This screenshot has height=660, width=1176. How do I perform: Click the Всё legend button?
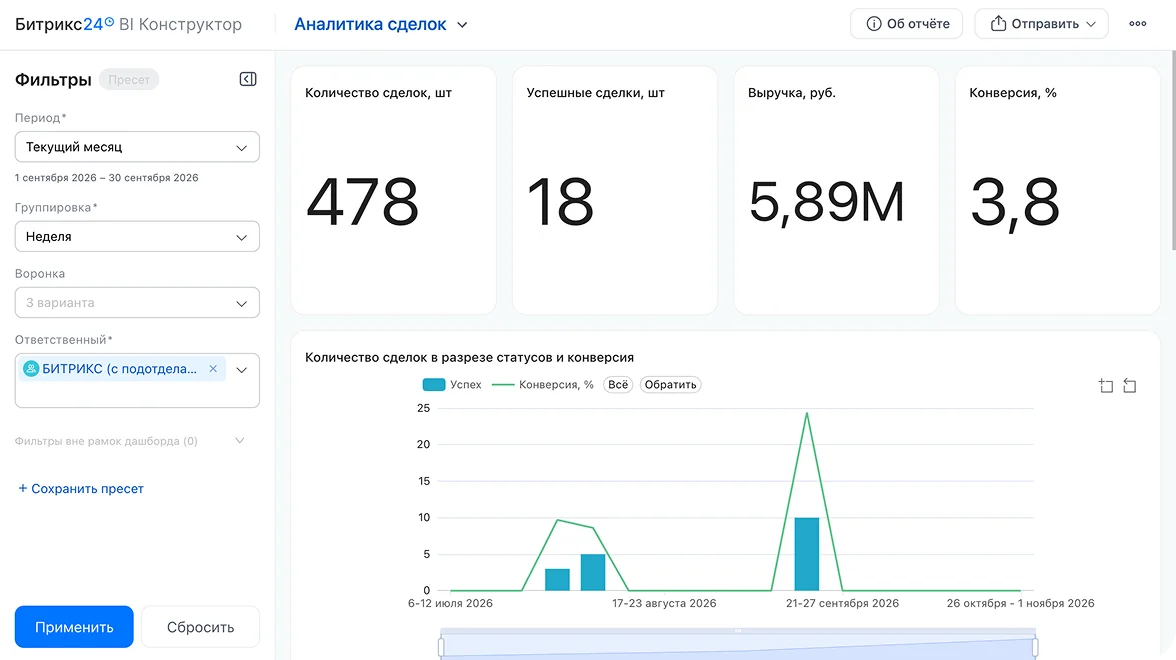point(618,385)
